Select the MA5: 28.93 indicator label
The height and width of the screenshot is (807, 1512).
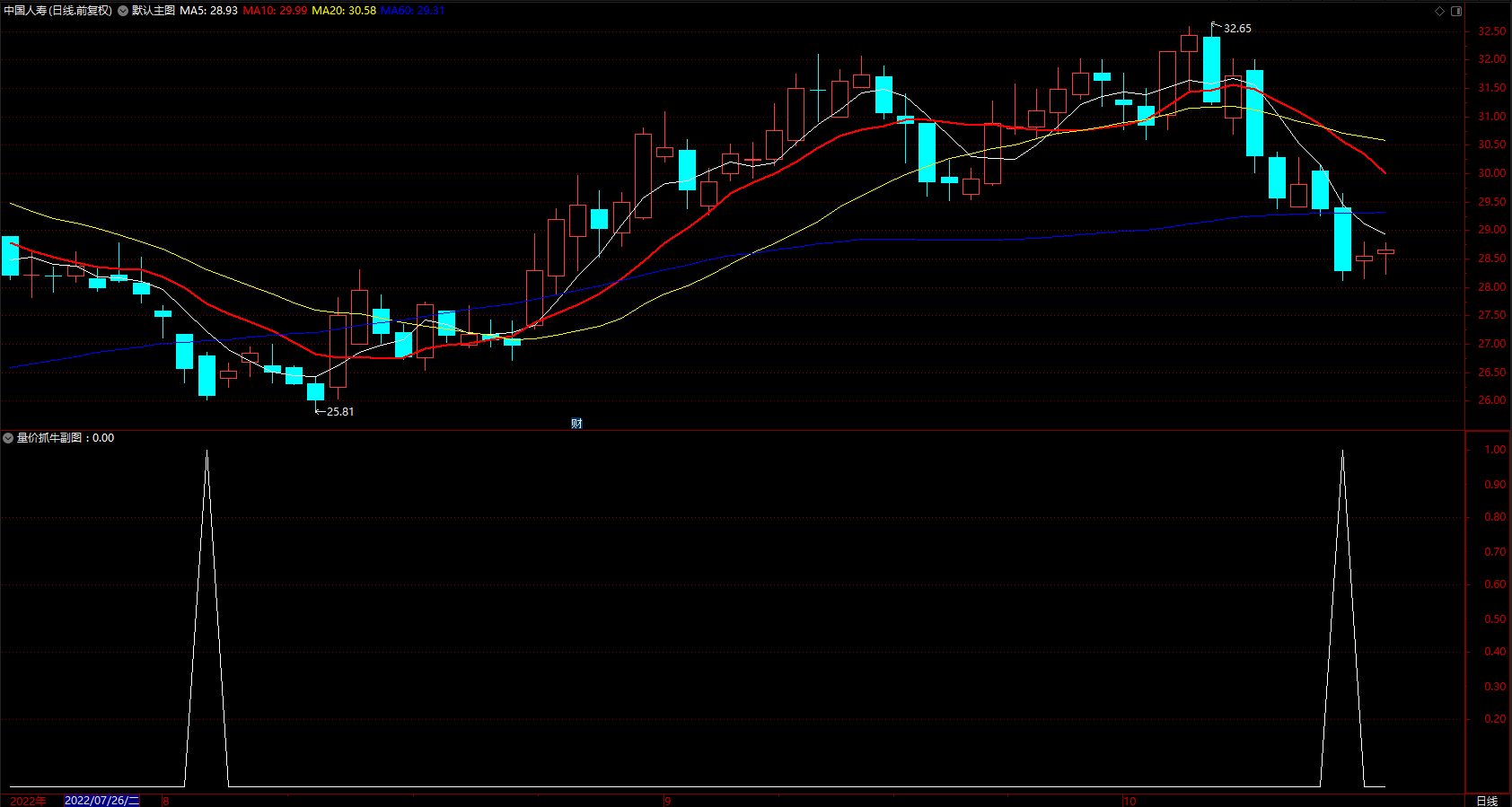(x=209, y=11)
